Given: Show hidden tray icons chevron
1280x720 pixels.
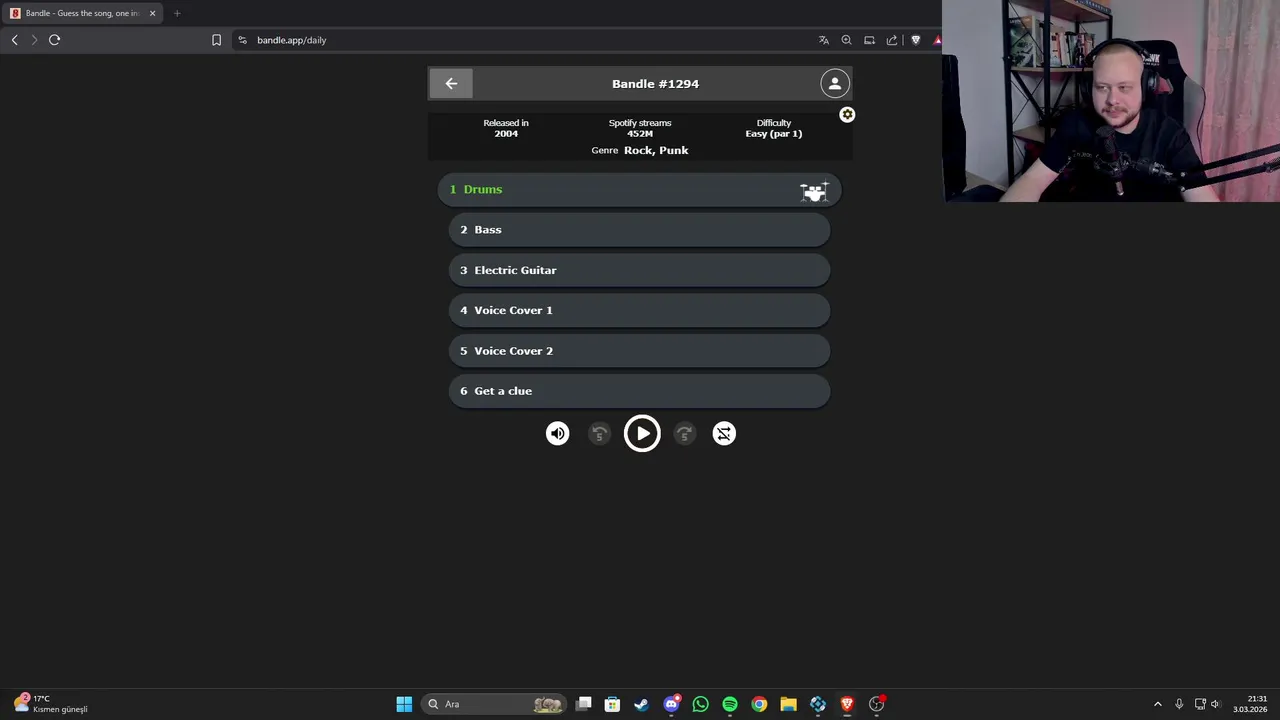Looking at the screenshot, I should pyautogui.click(x=1158, y=704).
